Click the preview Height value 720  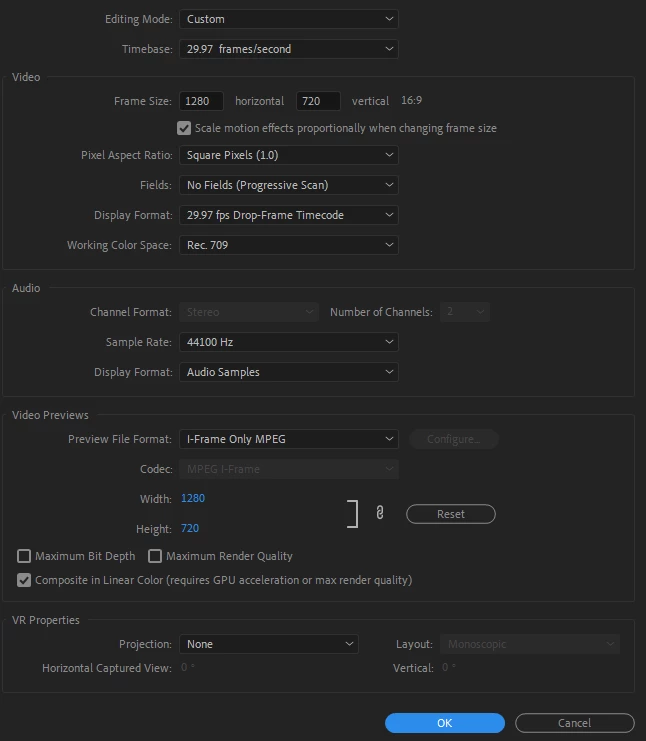[x=190, y=528]
